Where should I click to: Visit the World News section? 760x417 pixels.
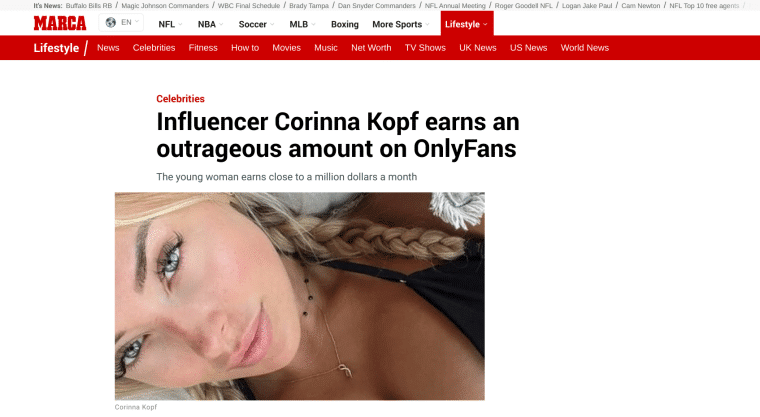(x=585, y=48)
